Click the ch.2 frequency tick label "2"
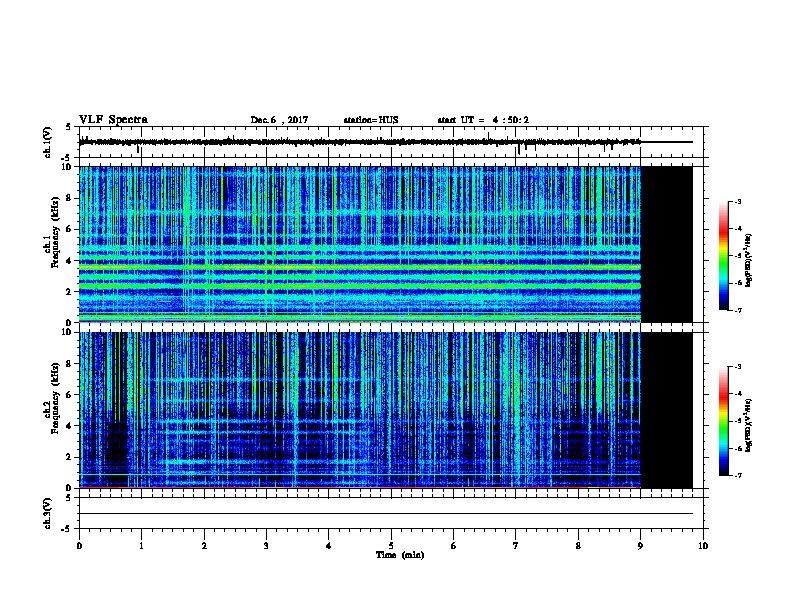 coord(70,457)
